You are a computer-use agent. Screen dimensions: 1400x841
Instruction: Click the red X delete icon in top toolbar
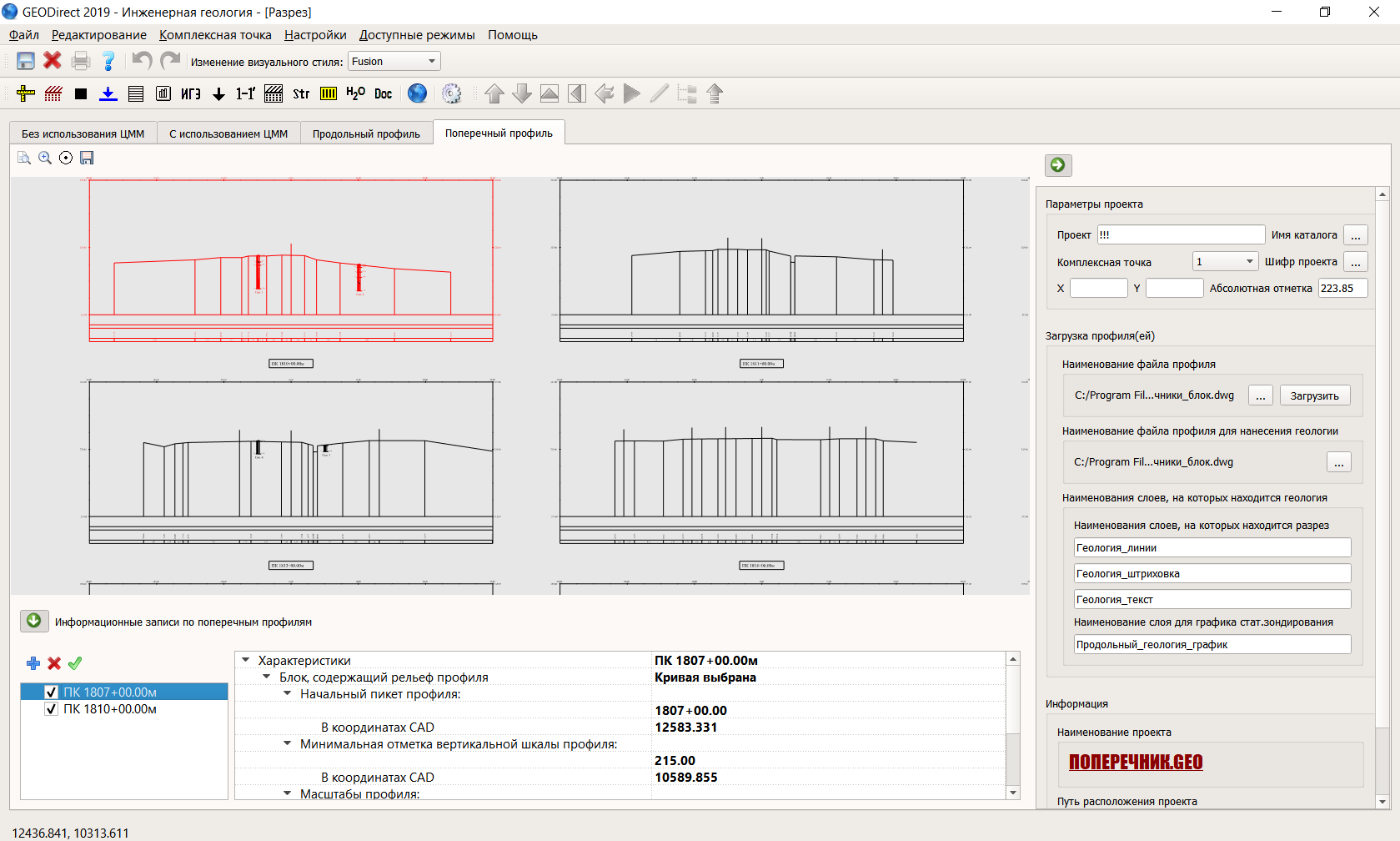point(53,60)
